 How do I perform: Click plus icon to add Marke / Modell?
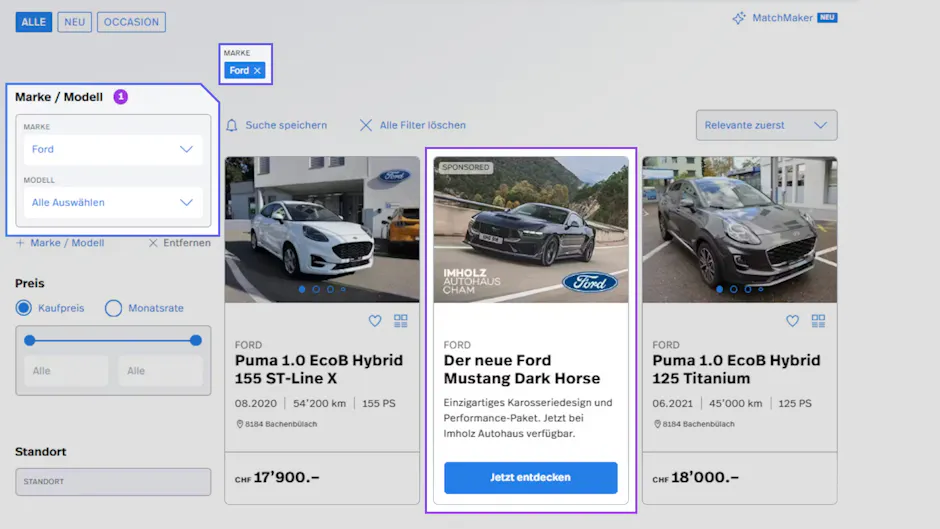click(x=20, y=243)
